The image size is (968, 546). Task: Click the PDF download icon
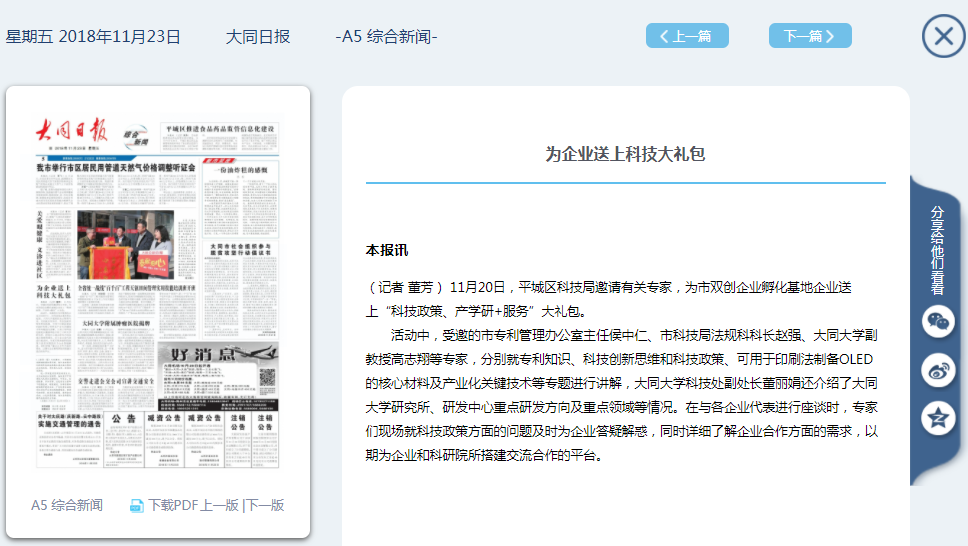137,506
